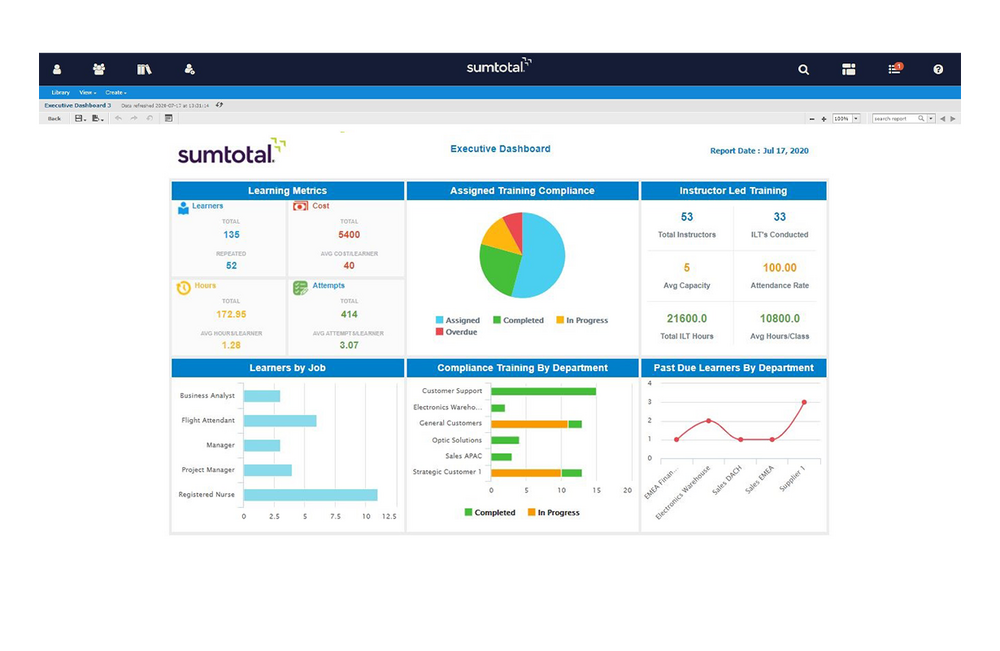The image size is (1000, 651).
Task: Open the search report options dropdown arrow
Action: point(931,119)
